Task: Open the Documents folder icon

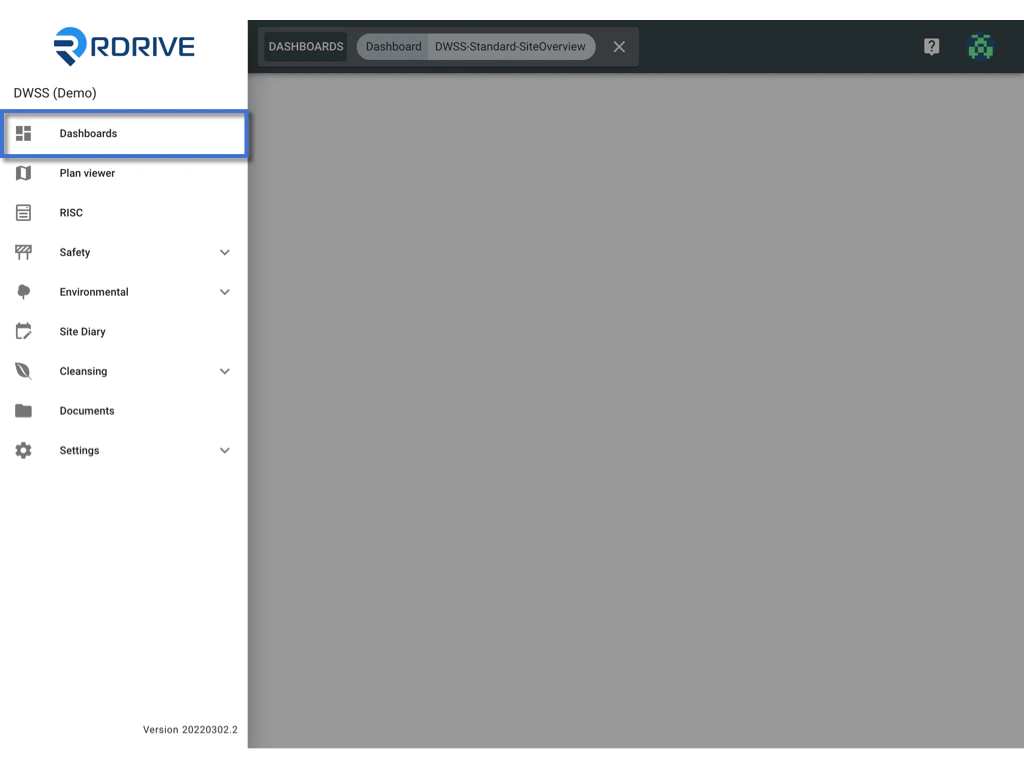Action: click(x=23, y=410)
